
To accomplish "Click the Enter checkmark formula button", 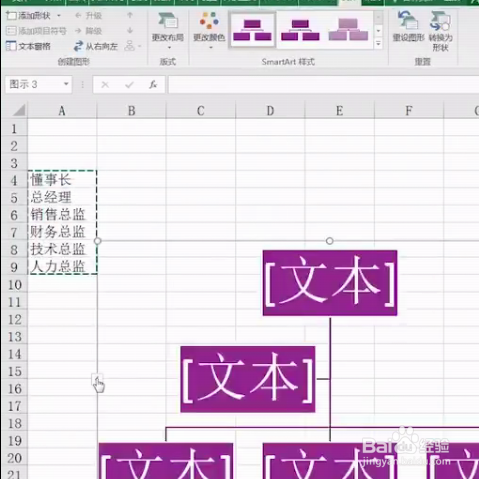I will (x=129, y=85).
